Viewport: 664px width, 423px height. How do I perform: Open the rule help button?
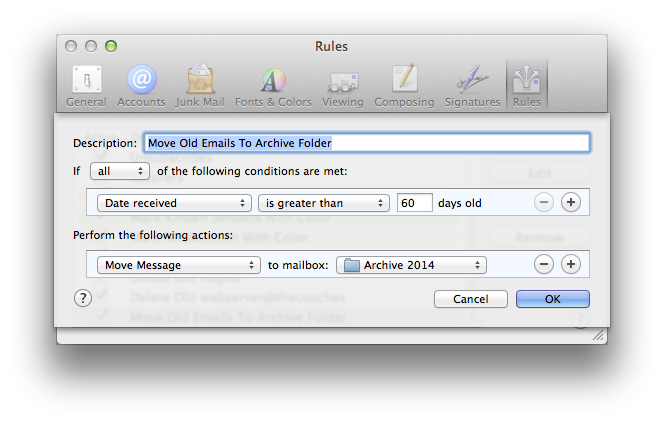[x=83, y=298]
